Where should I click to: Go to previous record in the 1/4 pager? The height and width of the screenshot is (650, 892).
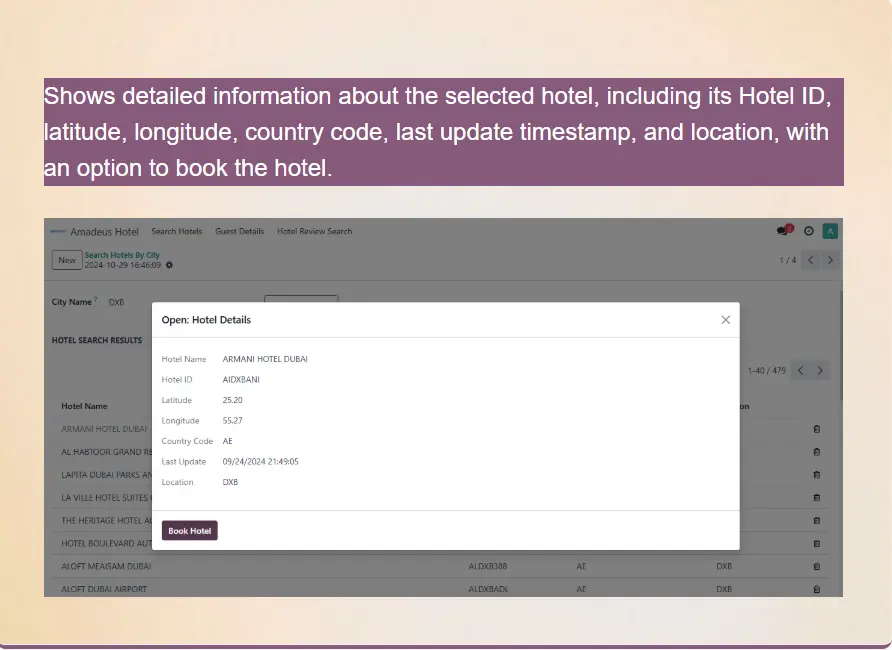811,260
